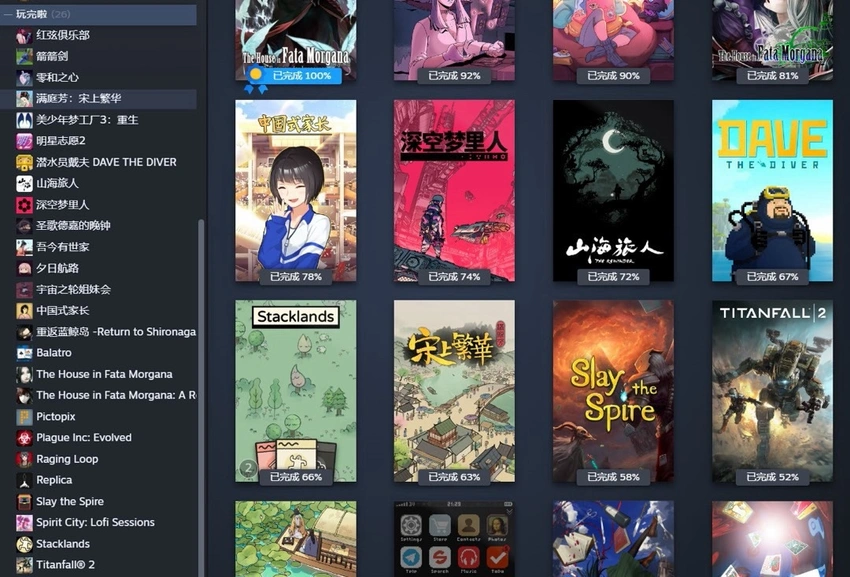Click the 夕日航路 game icon
The height and width of the screenshot is (577, 850).
tap(24, 268)
